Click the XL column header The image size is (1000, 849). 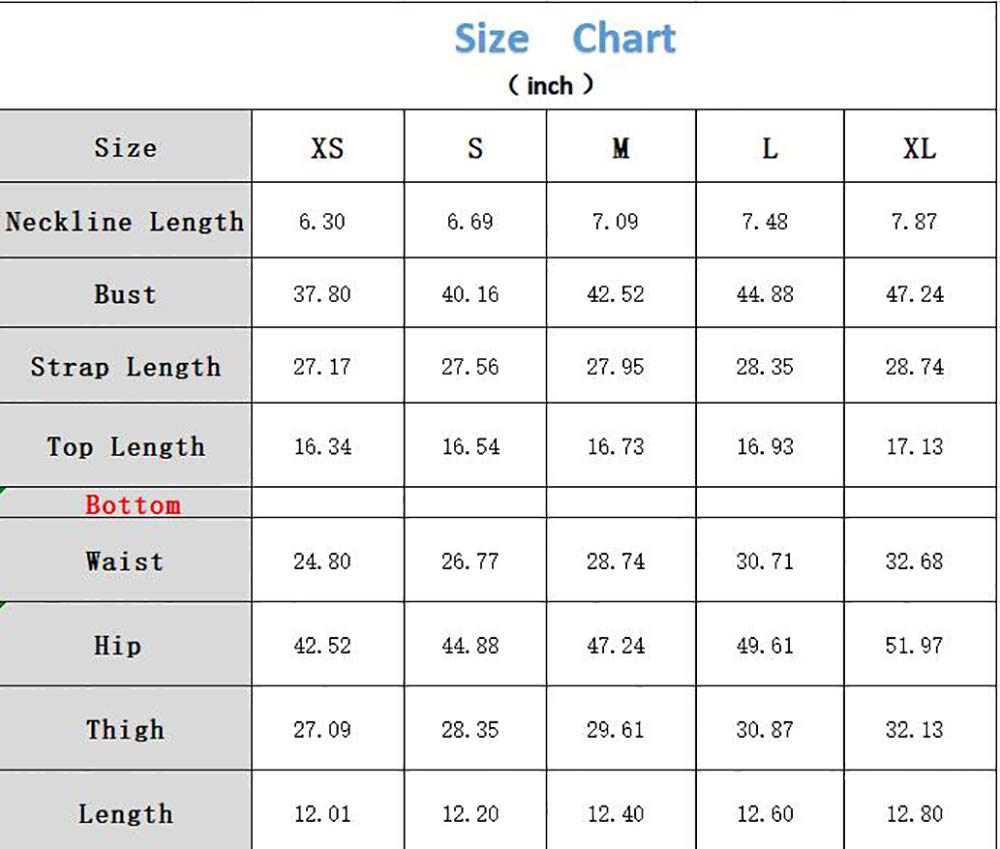[x=919, y=149]
